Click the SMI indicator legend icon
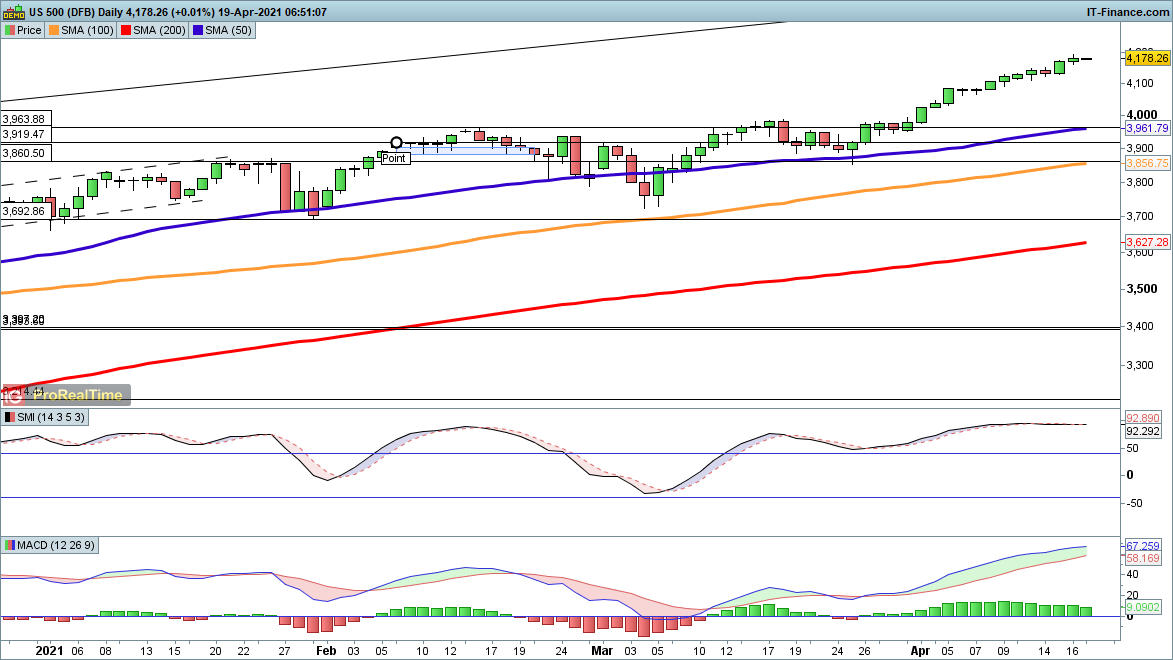This screenshot has height=660, width=1173. pyautogui.click(x=10, y=416)
